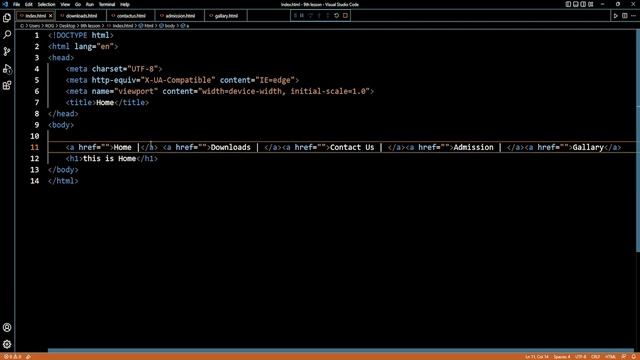Open the Terminal menu

pos(107,4)
